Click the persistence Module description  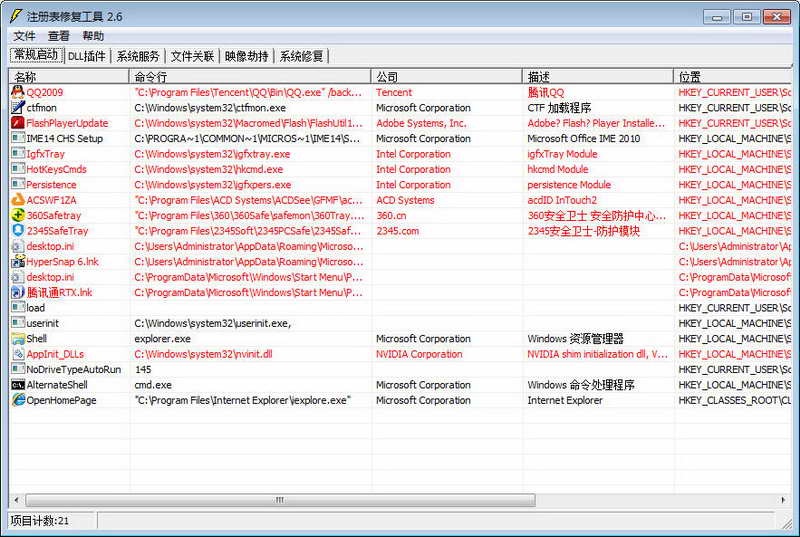[x=569, y=185]
